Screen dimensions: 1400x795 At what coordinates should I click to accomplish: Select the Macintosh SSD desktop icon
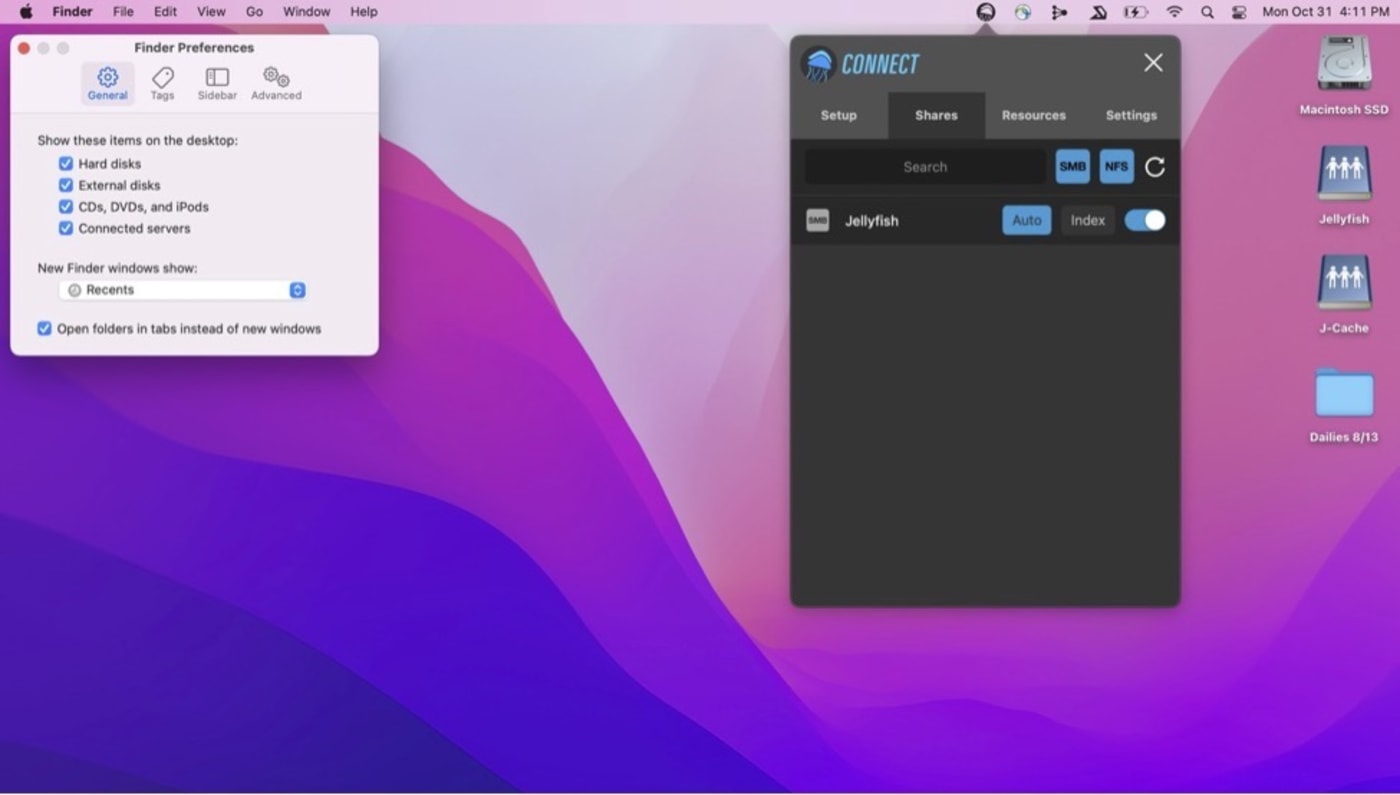click(1343, 65)
